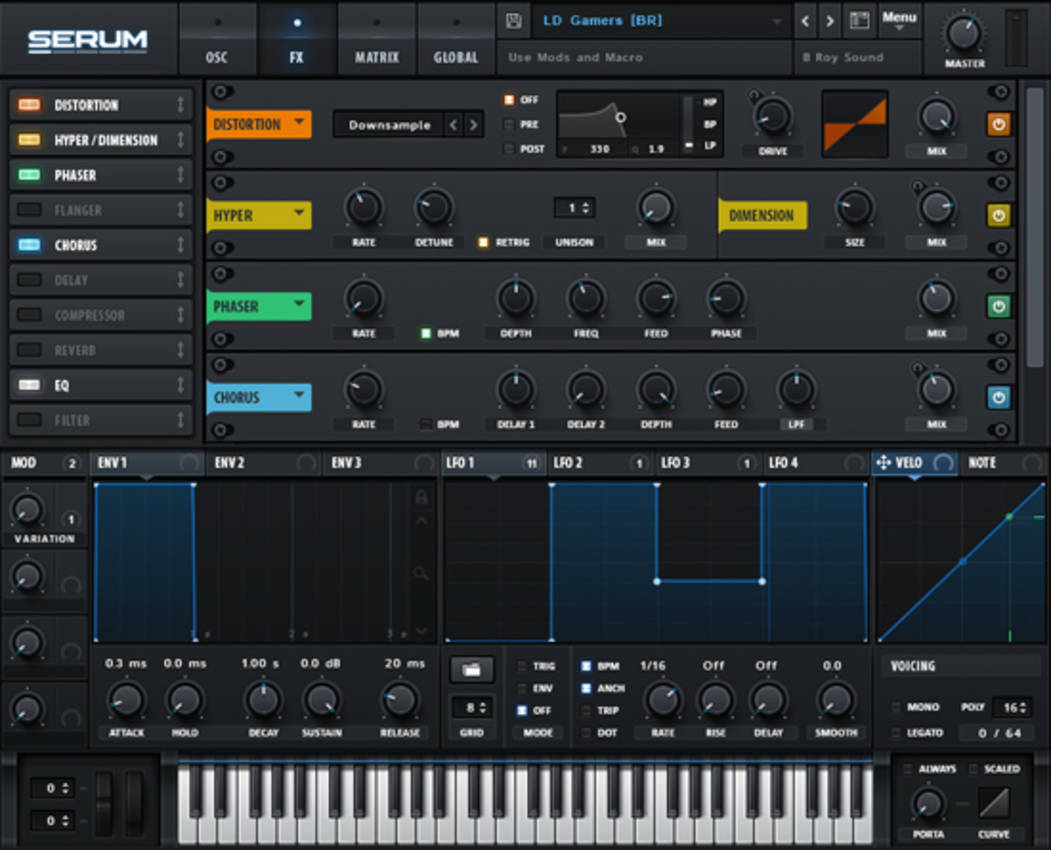Click the distortion DRIVE knob
This screenshot has height=850, width=1051.
pyautogui.click(x=773, y=117)
